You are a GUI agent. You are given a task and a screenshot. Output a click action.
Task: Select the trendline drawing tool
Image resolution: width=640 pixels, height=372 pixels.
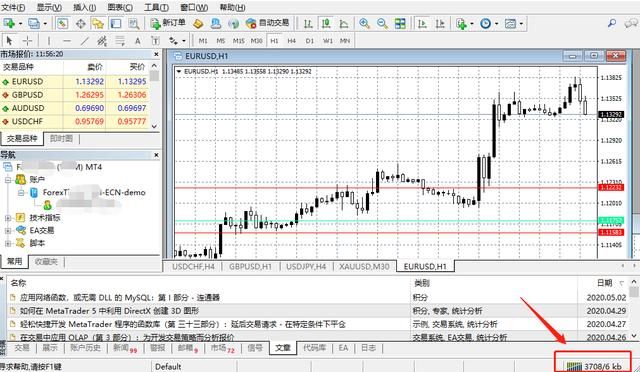(84, 41)
